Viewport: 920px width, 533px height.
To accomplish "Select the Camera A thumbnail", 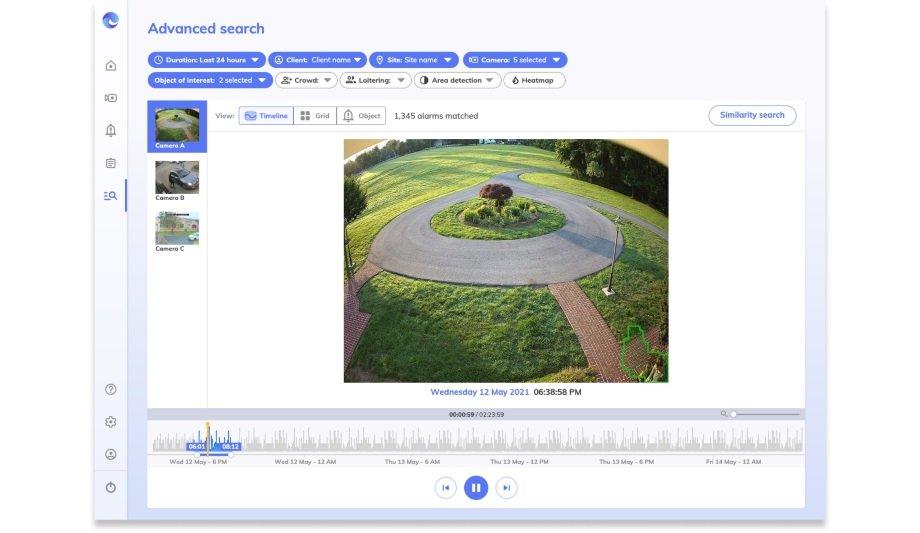I will [177, 127].
